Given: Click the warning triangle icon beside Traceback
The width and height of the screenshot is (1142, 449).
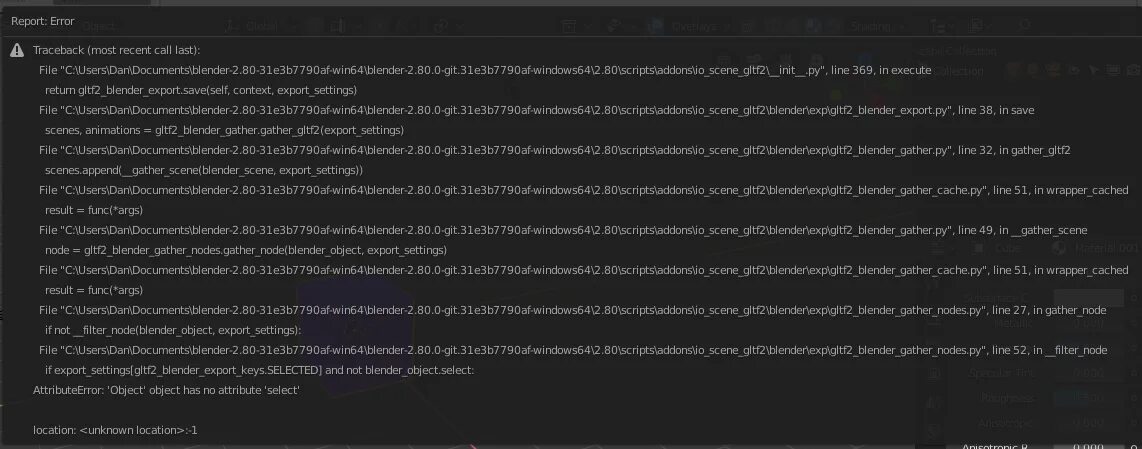Looking at the screenshot, I should 17,50.
